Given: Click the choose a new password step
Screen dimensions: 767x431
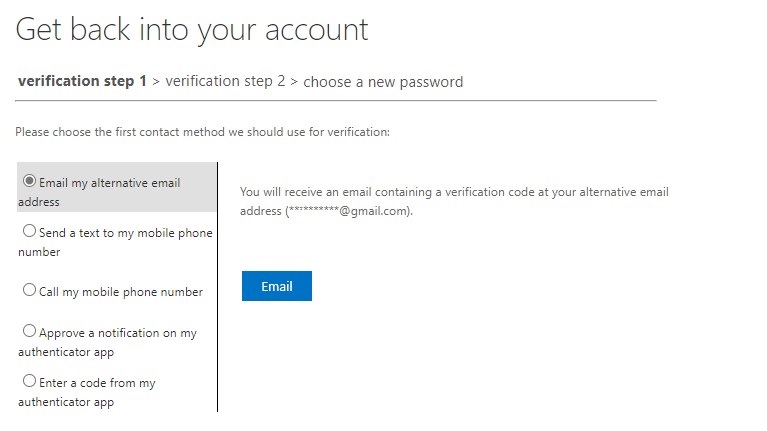Looking at the screenshot, I should tap(383, 82).
